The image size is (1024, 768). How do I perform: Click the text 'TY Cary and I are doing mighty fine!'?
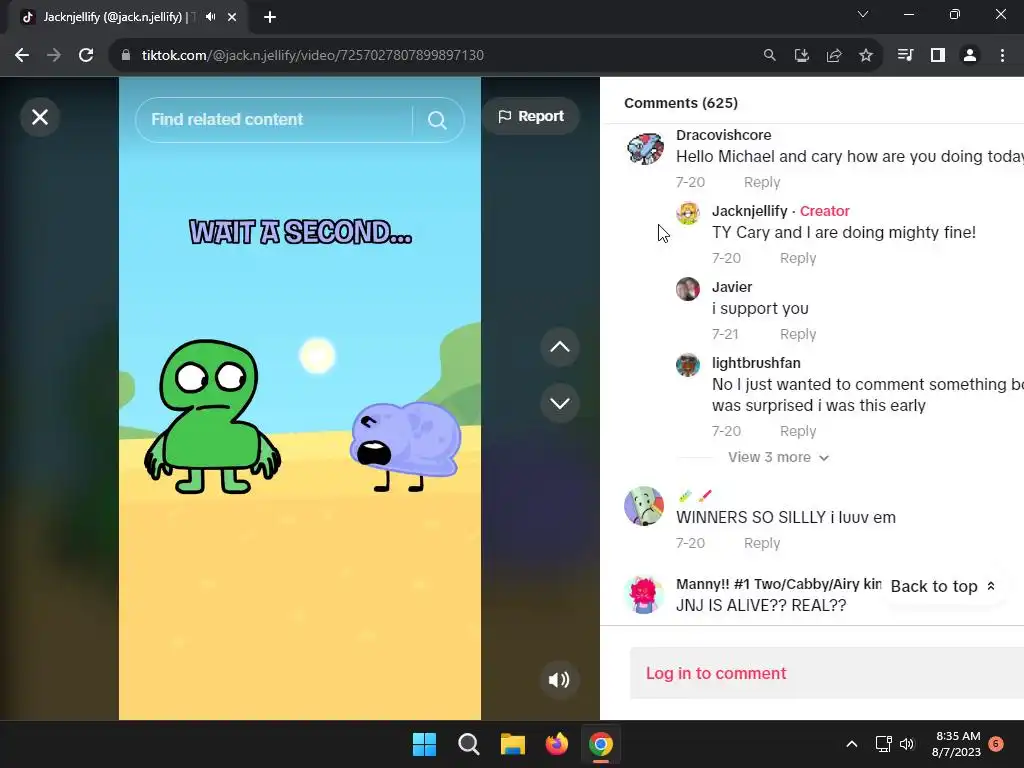(x=844, y=232)
